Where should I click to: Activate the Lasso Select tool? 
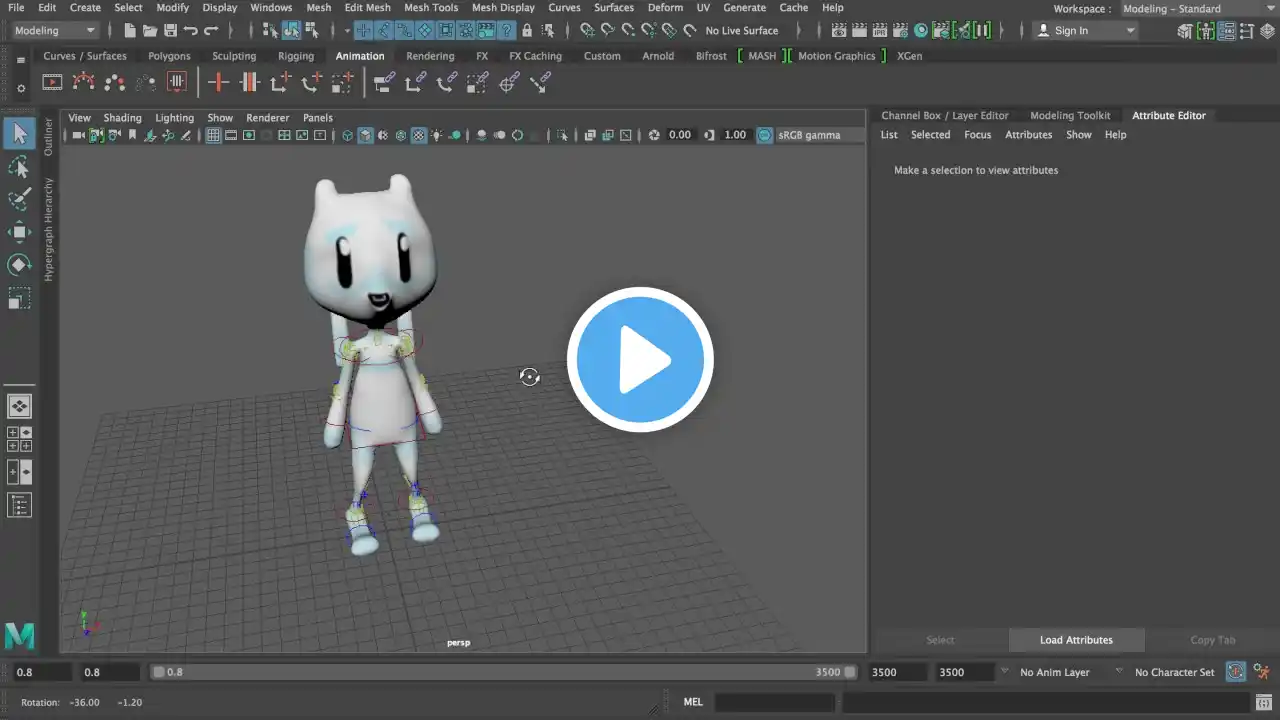pyautogui.click(x=19, y=166)
